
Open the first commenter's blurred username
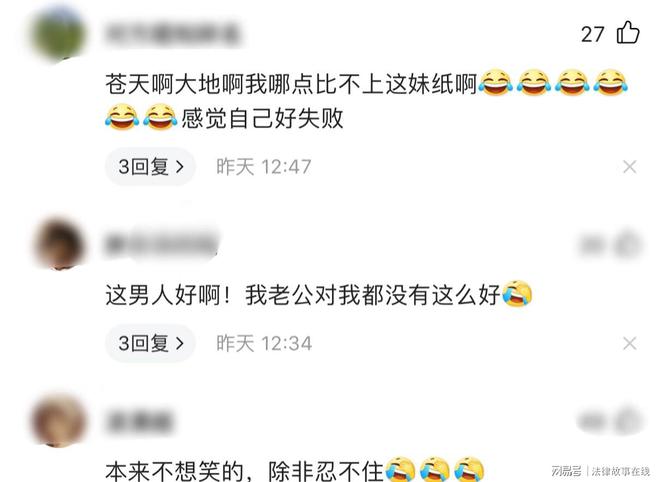point(172,34)
